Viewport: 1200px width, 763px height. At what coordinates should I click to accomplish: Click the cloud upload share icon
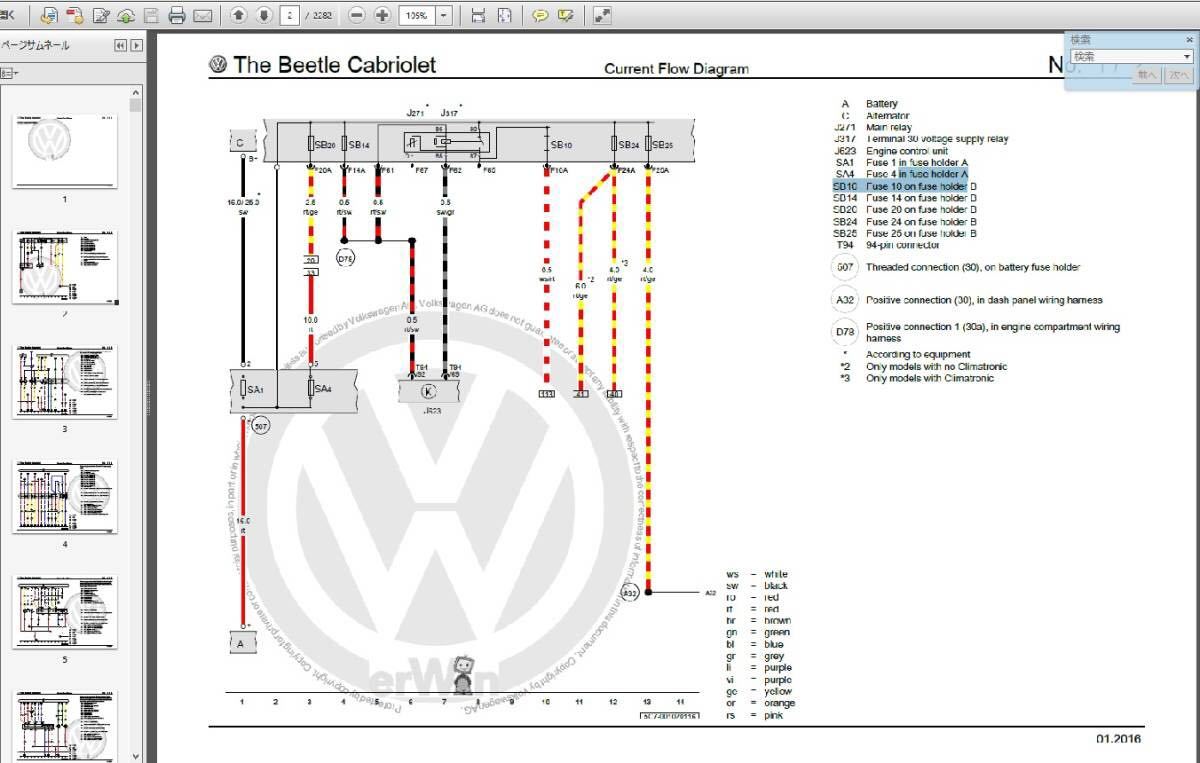tap(126, 15)
